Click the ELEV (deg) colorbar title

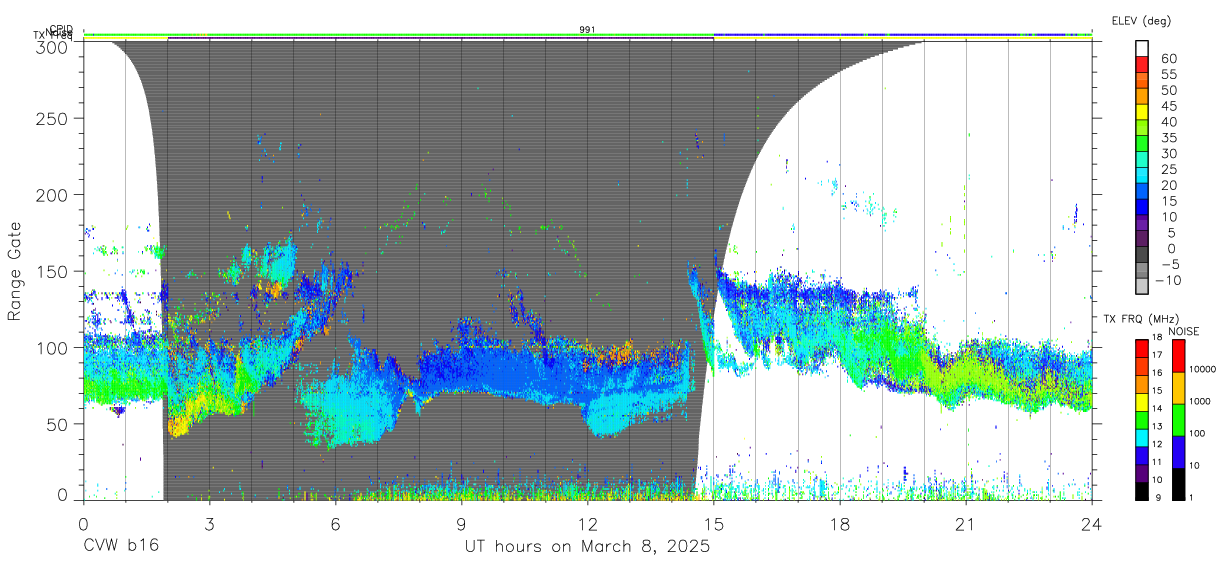tap(1143, 20)
